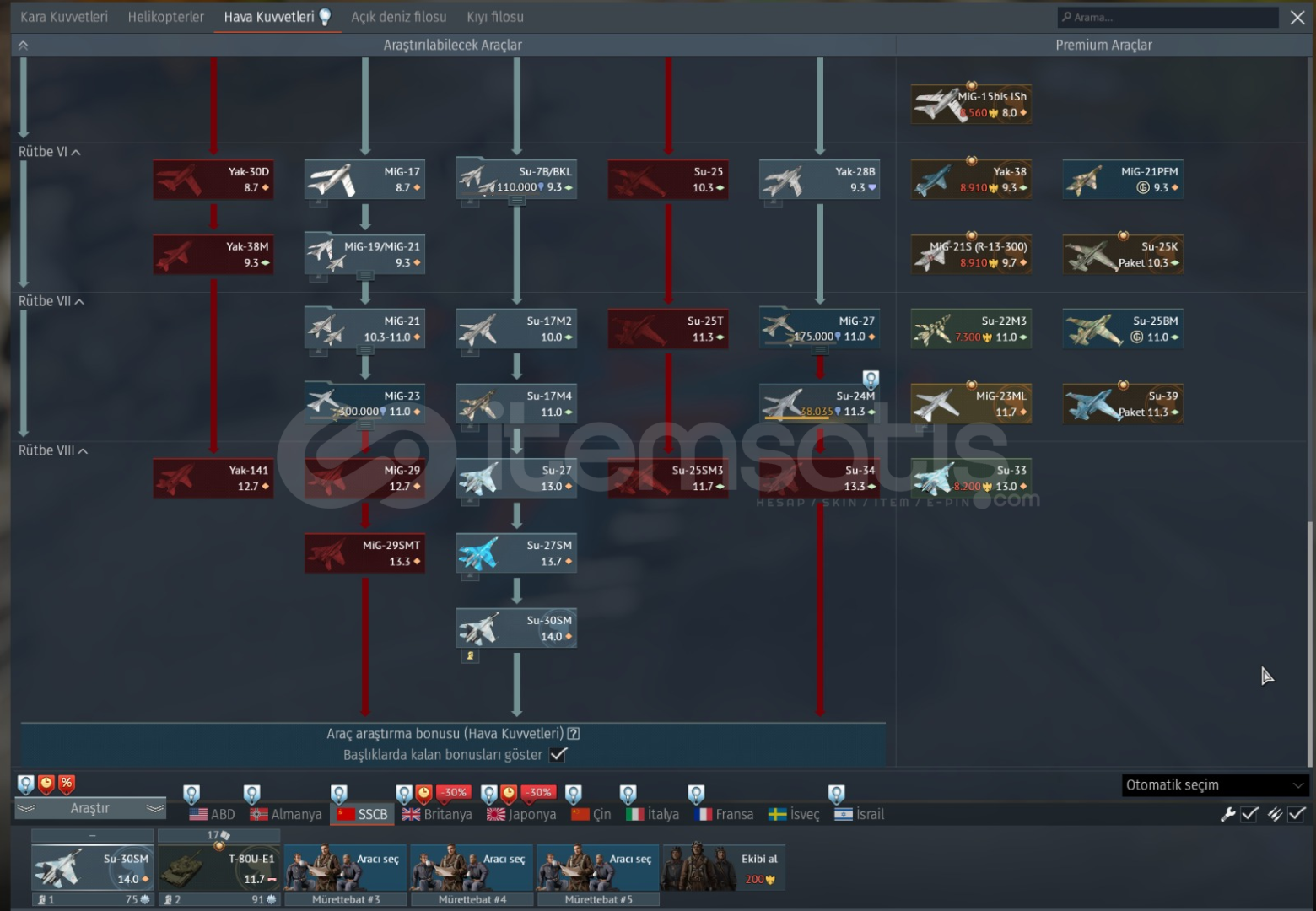
Task: Select premium MiG-21PFM card
Action: tap(1123, 180)
